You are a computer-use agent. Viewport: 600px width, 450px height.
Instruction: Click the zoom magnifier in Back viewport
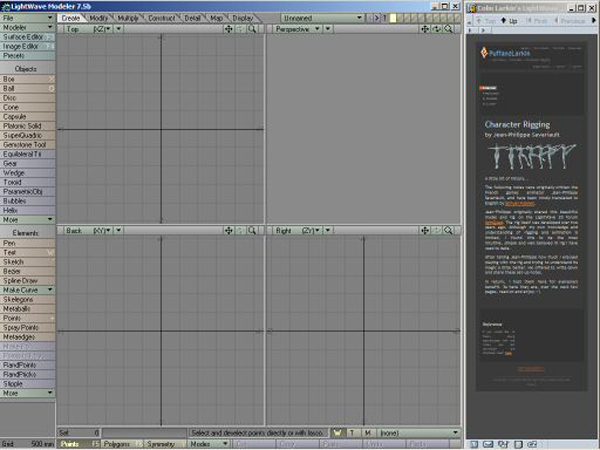tap(252, 230)
